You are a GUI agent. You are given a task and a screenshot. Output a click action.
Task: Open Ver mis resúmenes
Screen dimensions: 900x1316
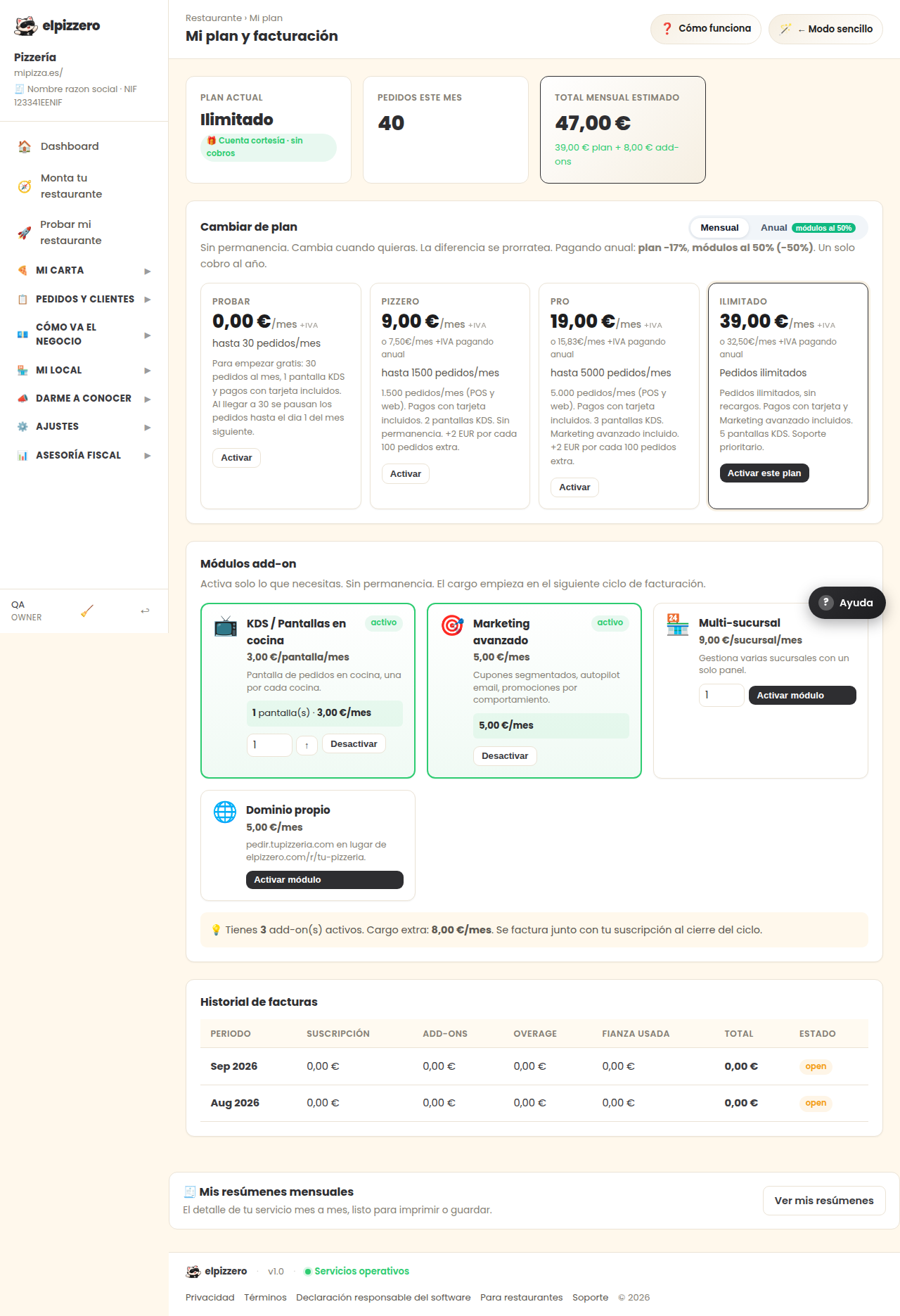pos(824,1201)
